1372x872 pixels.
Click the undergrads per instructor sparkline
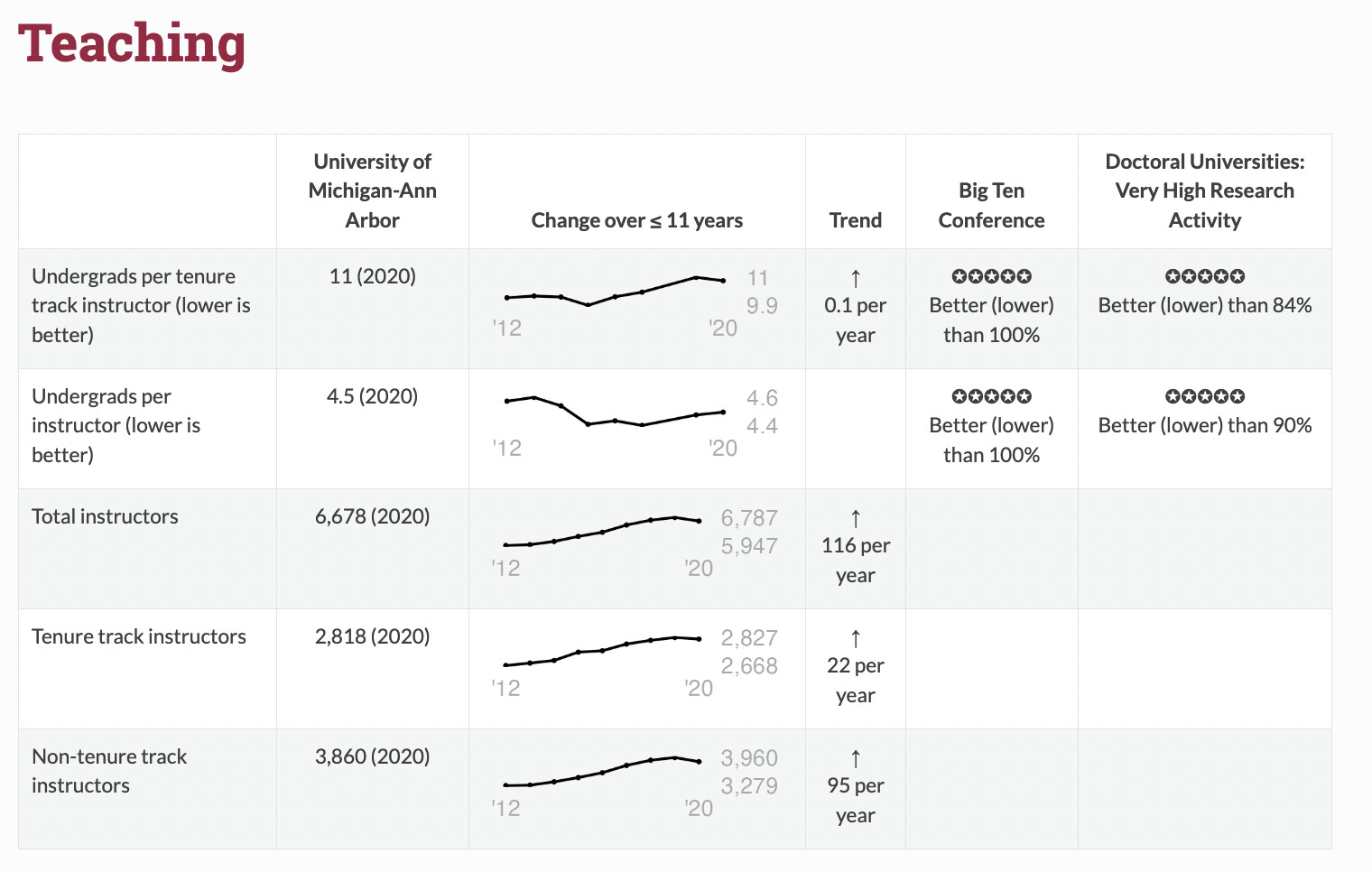[615, 412]
